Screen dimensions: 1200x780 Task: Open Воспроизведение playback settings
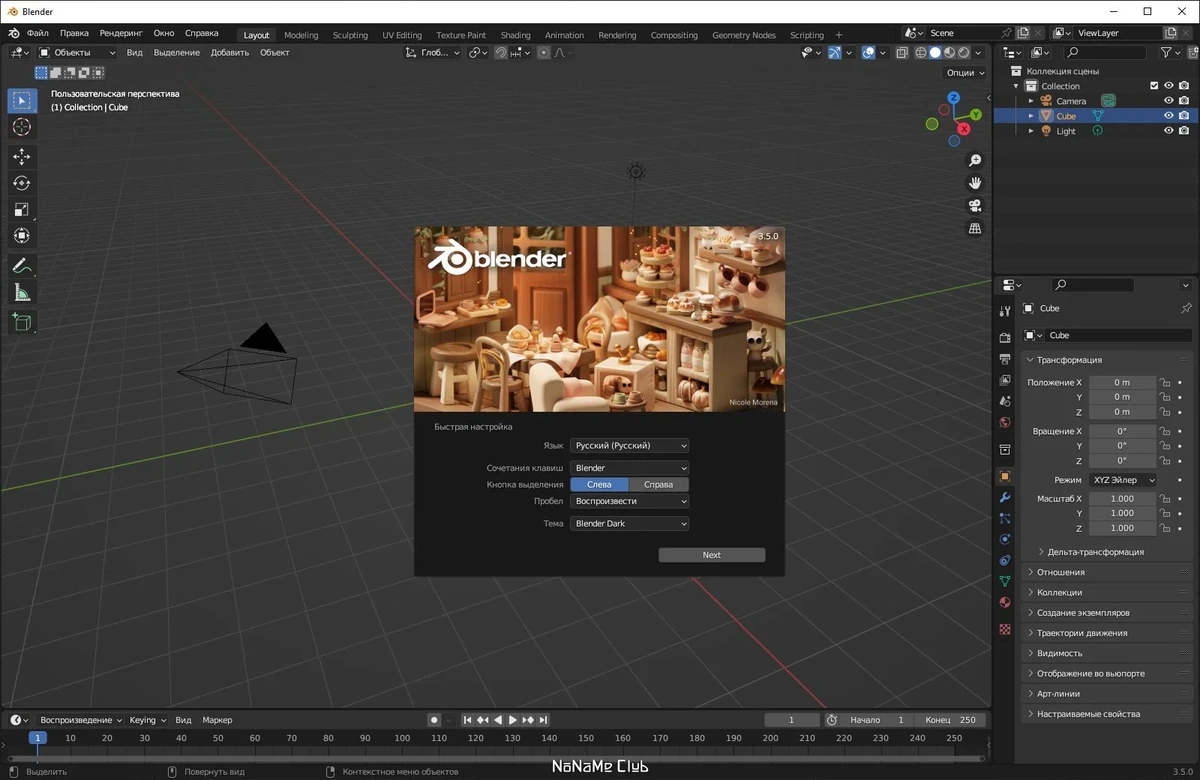pyautogui.click(x=81, y=720)
